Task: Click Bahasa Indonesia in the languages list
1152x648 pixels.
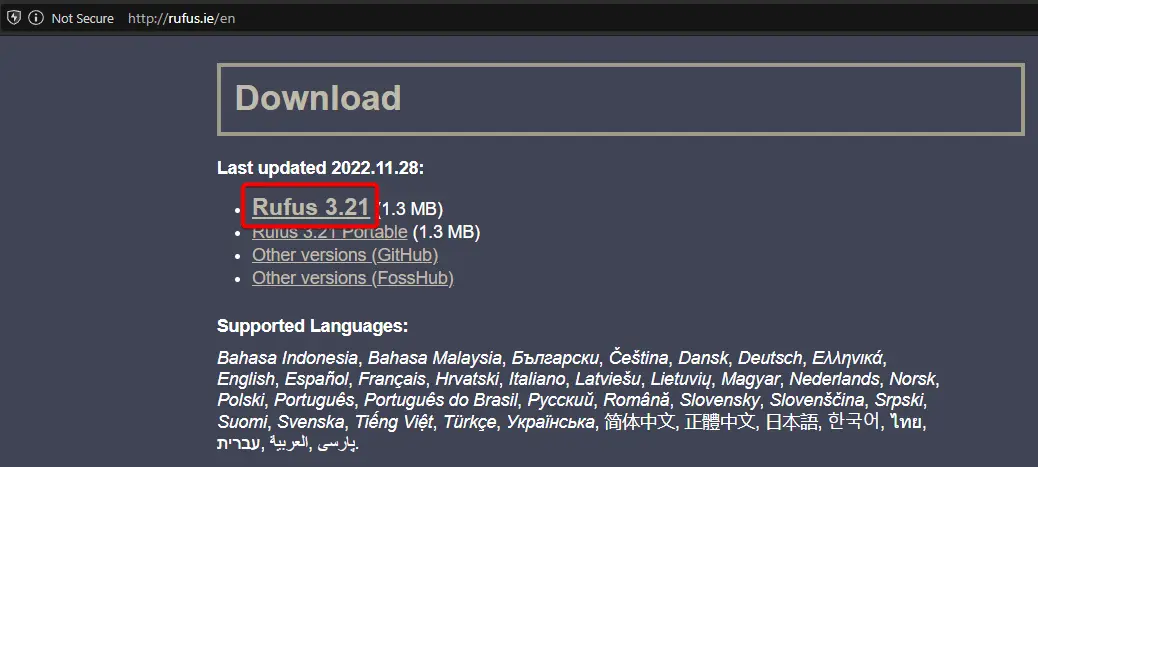Action: (287, 358)
